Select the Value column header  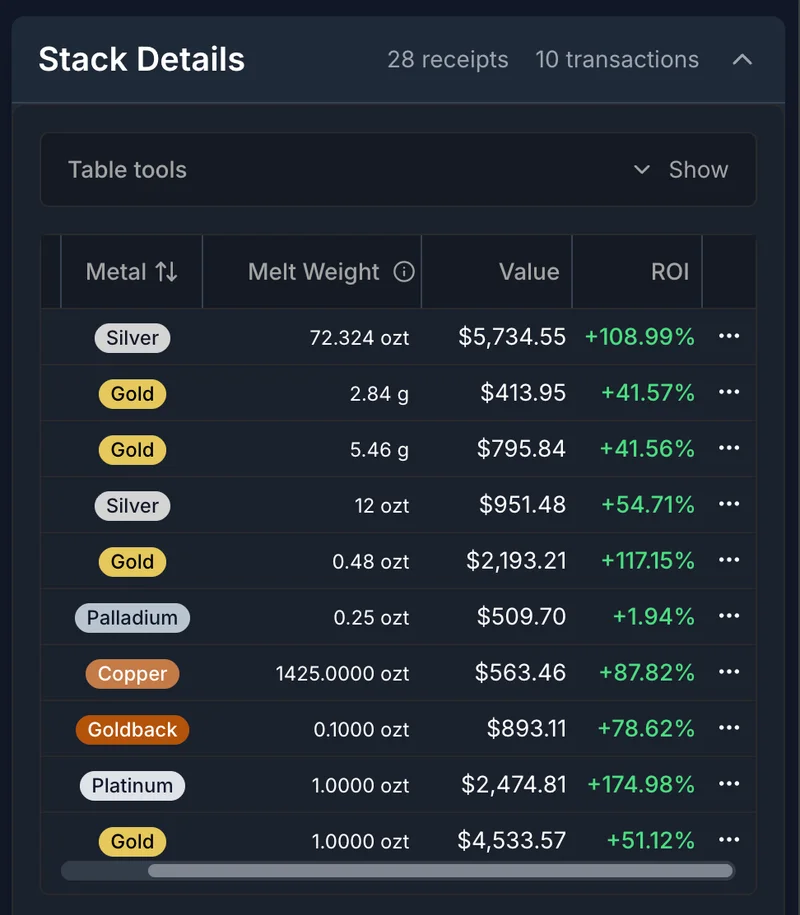point(528,271)
